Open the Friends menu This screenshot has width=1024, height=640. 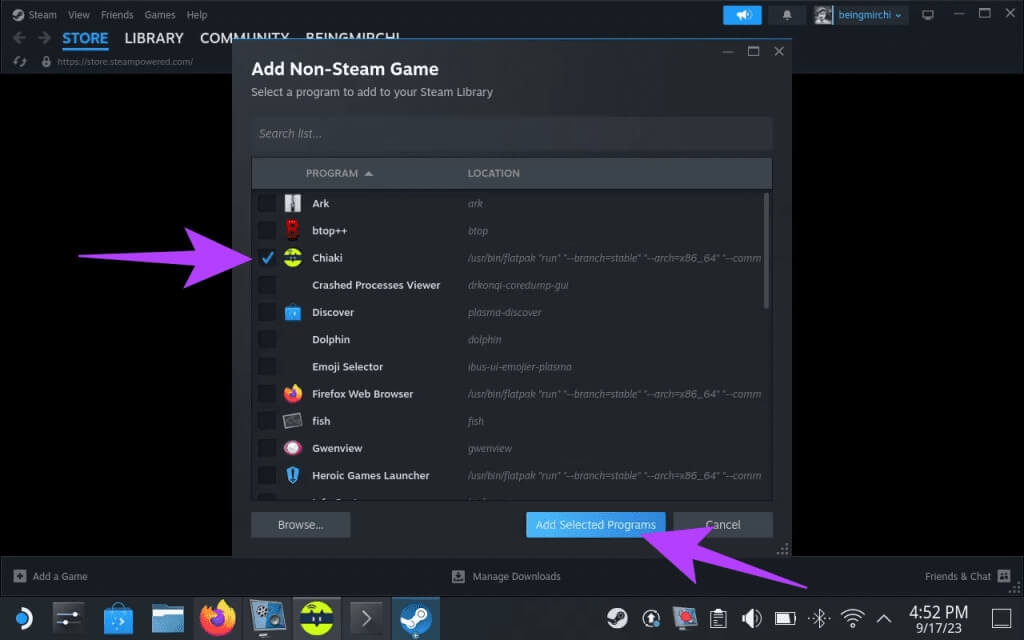pyautogui.click(x=117, y=14)
